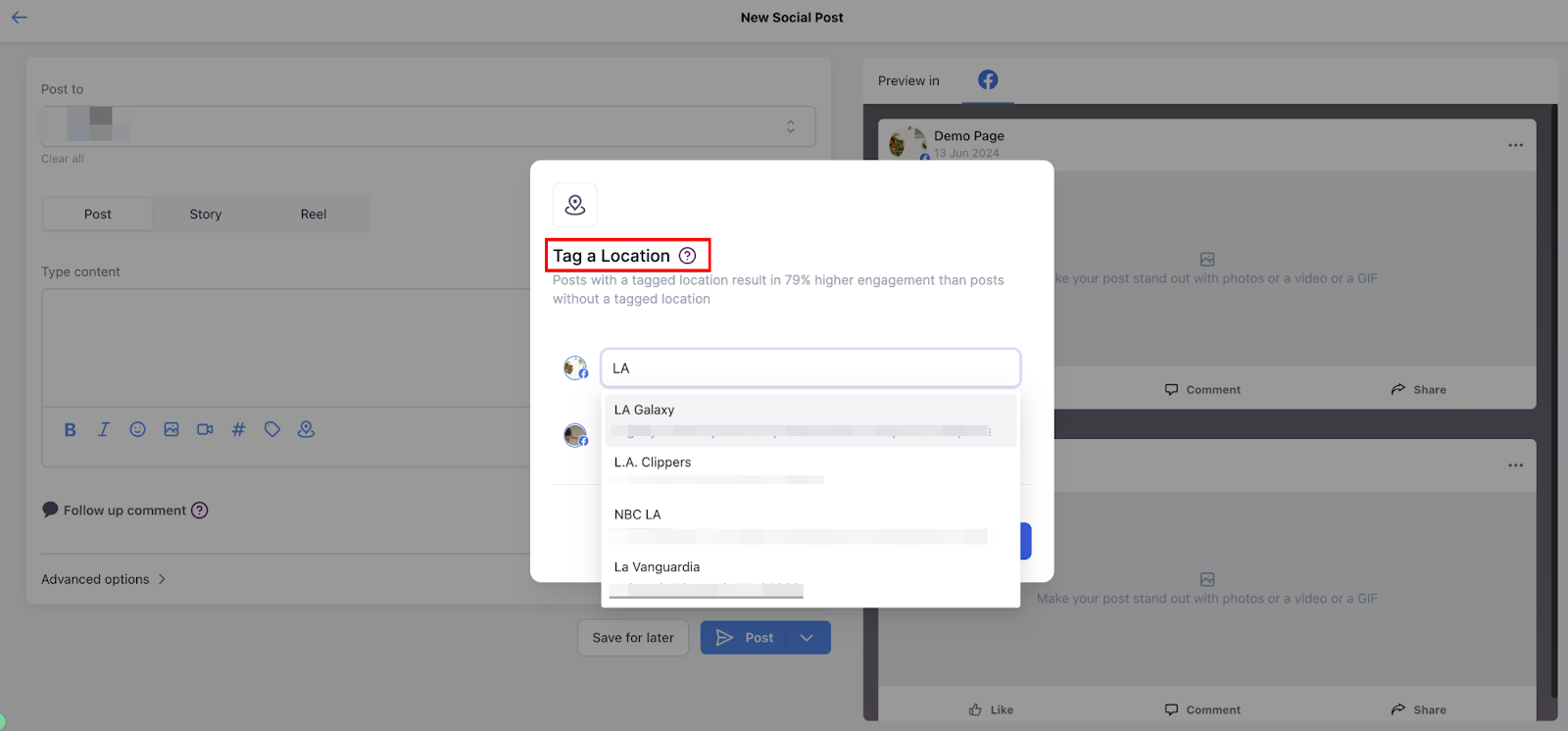Image resolution: width=1568 pixels, height=731 pixels.
Task: Open the Tag a Location help tooltip
Action: (x=688, y=256)
